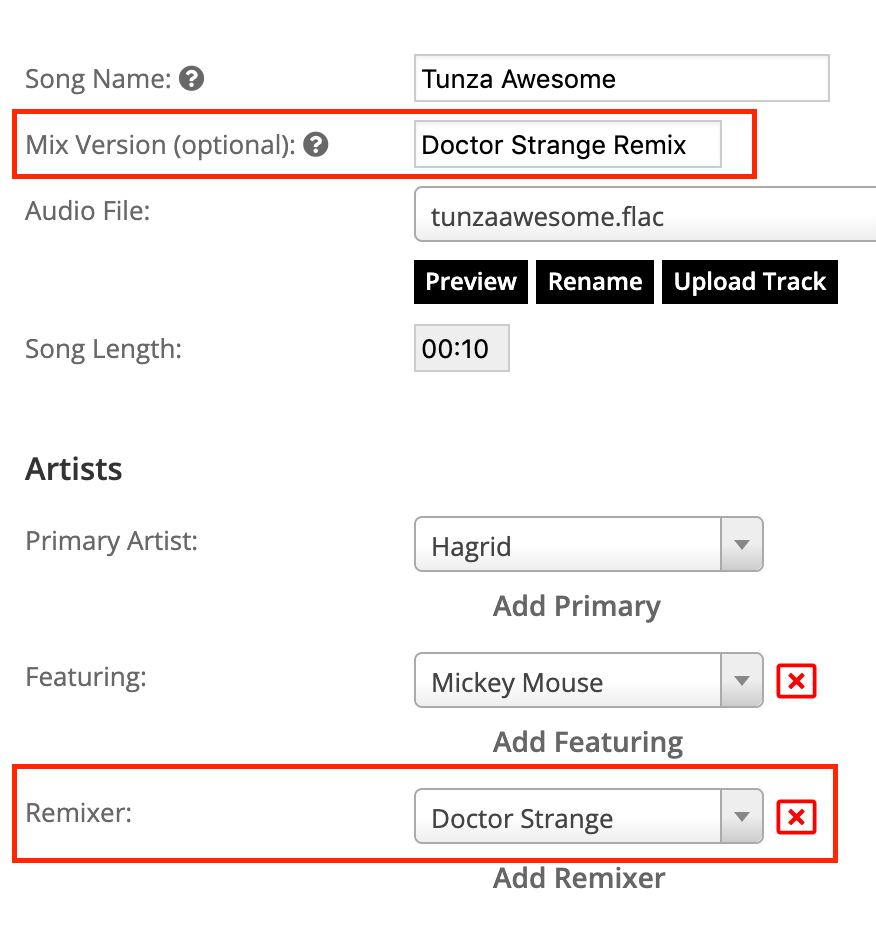Image resolution: width=876 pixels, height=938 pixels.
Task: Open the Remixer dropdown arrow
Action: [x=742, y=816]
